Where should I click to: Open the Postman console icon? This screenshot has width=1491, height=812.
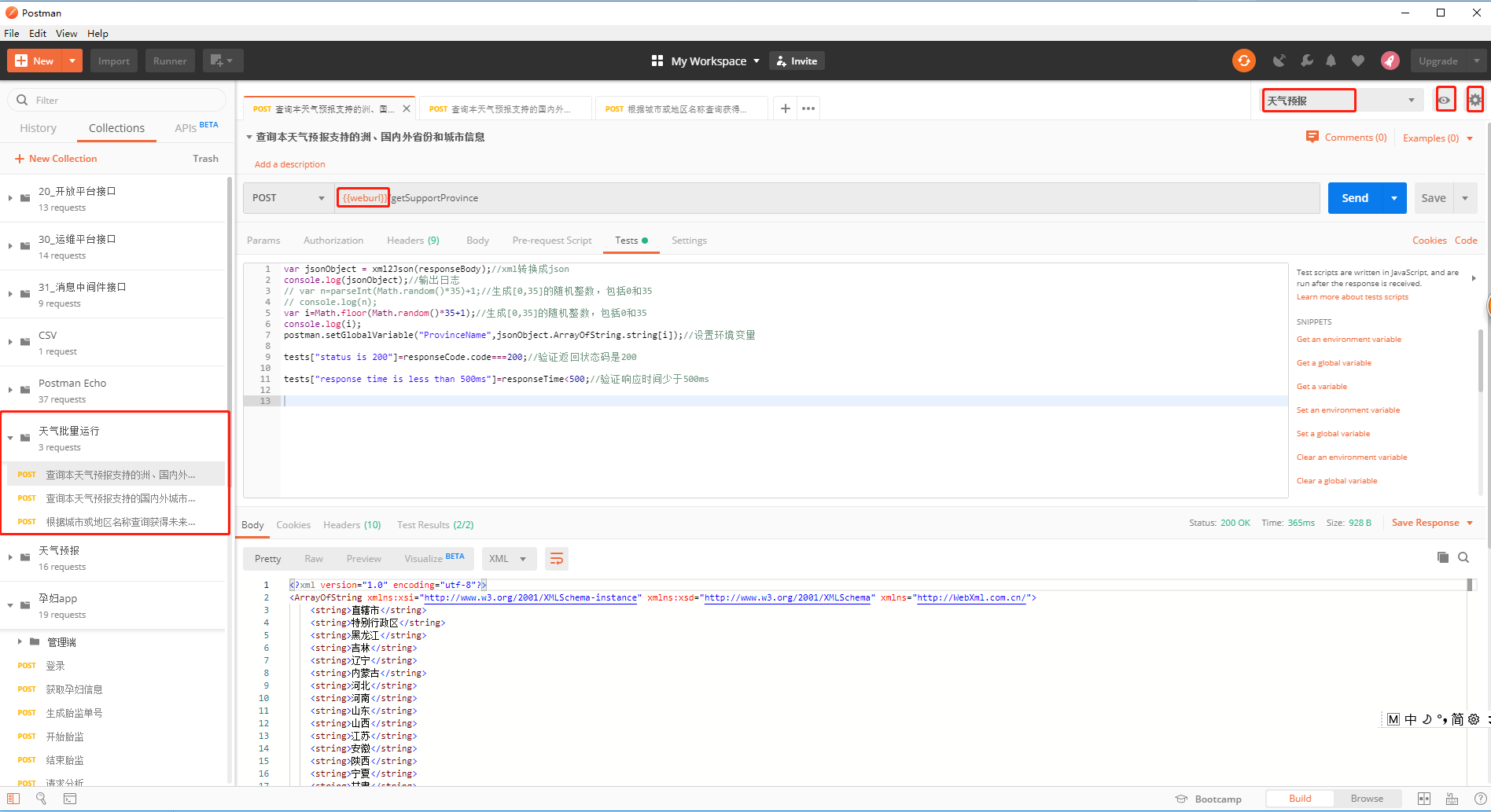coord(70,799)
